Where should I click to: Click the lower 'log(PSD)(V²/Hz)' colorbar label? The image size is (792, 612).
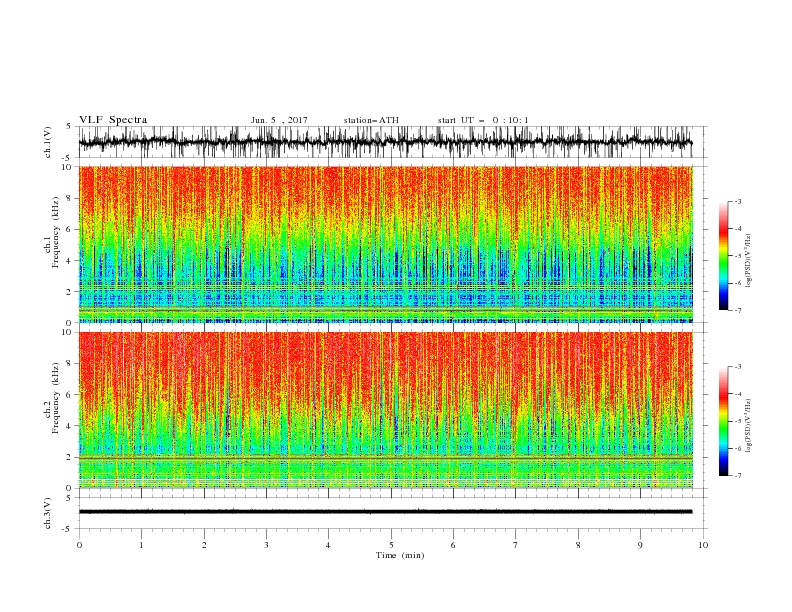748,425
